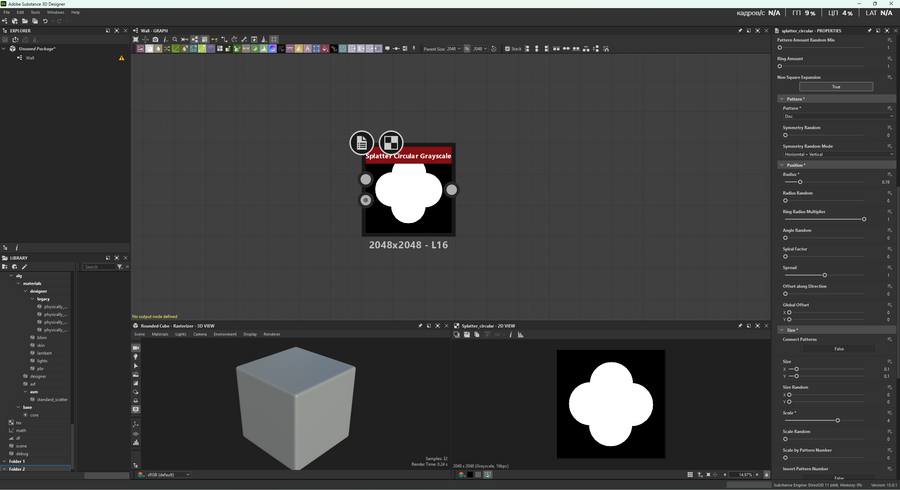Open the Pattern dropdown set to Disc

pos(838,116)
